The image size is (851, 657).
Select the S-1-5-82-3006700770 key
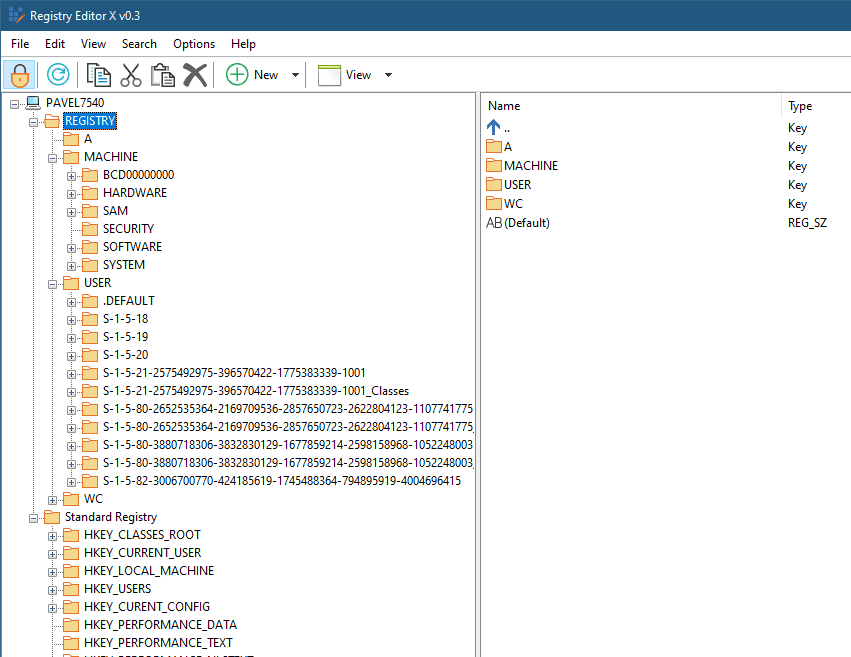(x=282, y=481)
